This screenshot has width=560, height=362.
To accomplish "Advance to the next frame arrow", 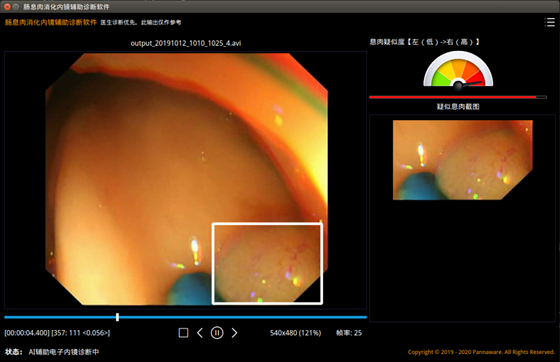I will (234, 333).
